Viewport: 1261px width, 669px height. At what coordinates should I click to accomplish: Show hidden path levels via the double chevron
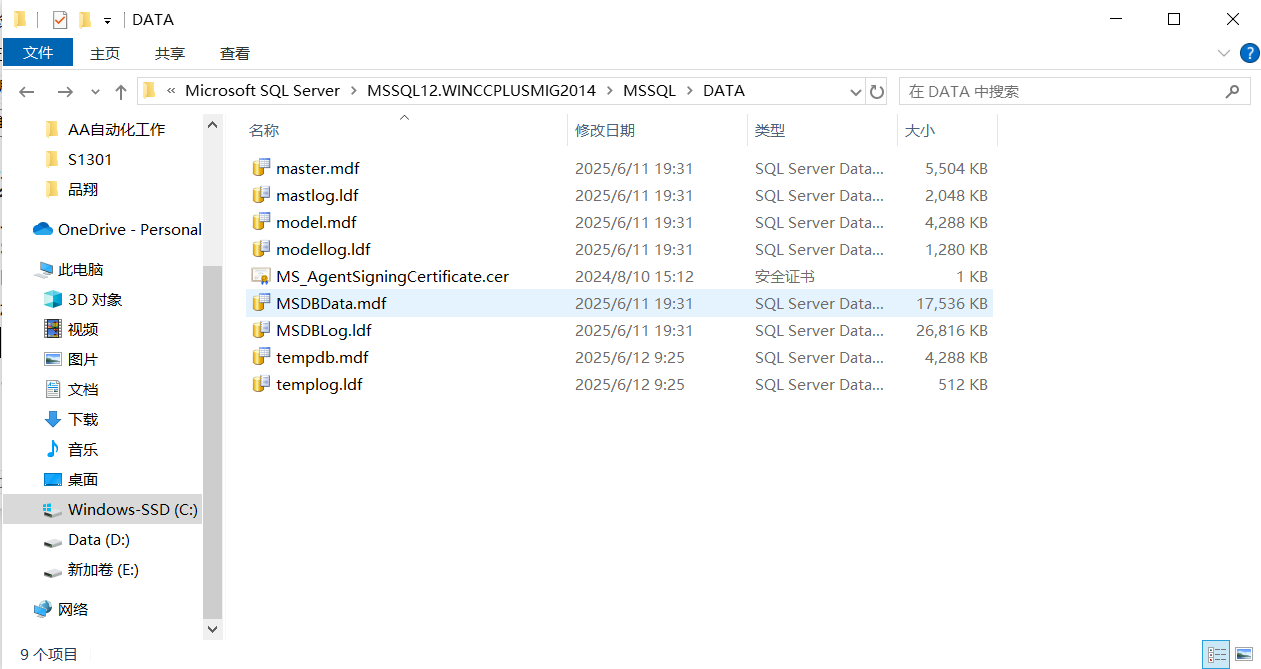click(171, 91)
